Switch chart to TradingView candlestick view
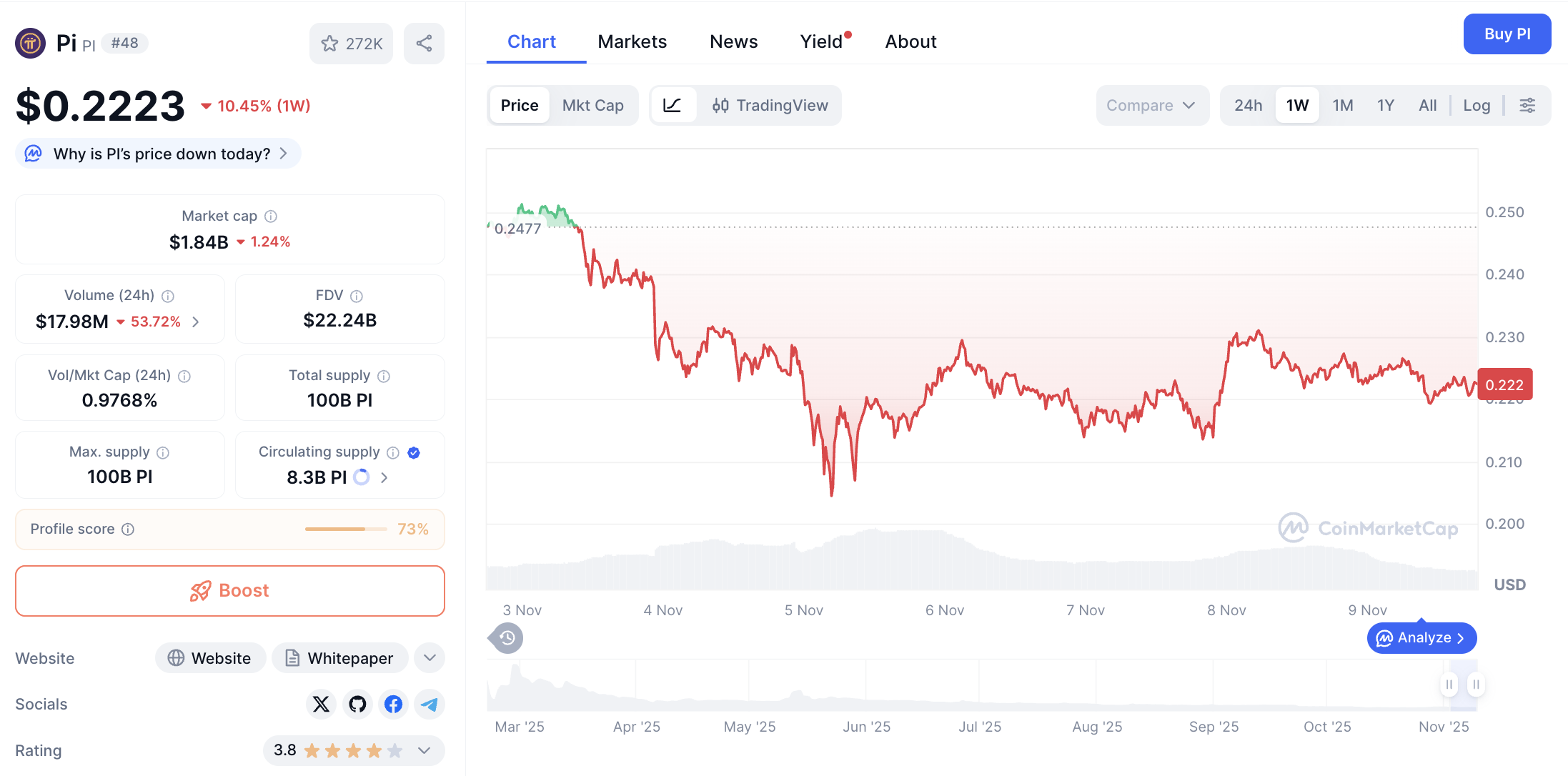This screenshot has width=1568, height=776. [x=770, y=105]
